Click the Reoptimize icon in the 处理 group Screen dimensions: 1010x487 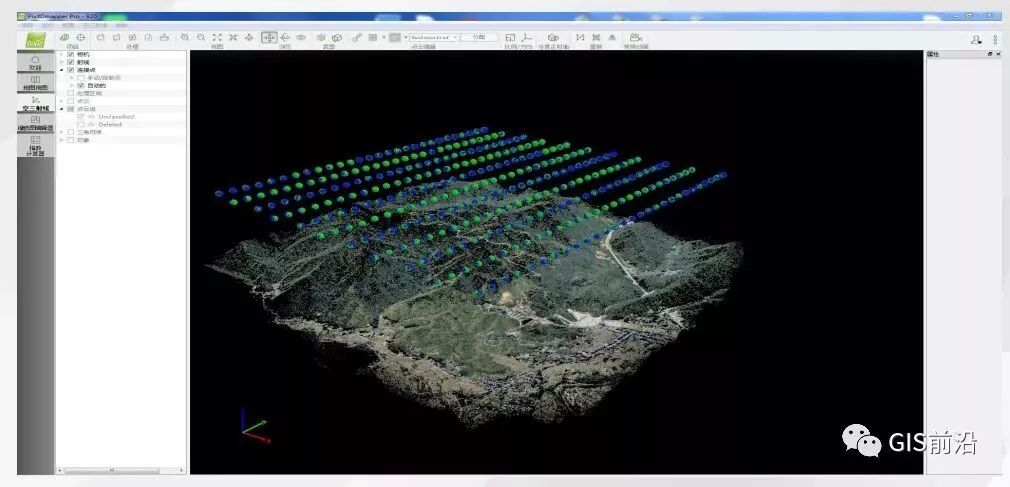pos(100,38)
